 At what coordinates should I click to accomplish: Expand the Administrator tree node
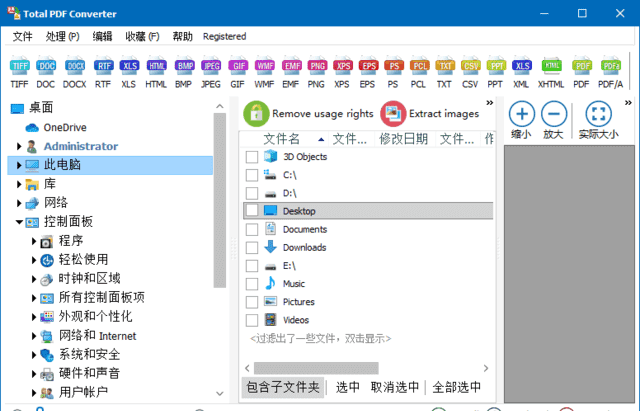point(19,146)
